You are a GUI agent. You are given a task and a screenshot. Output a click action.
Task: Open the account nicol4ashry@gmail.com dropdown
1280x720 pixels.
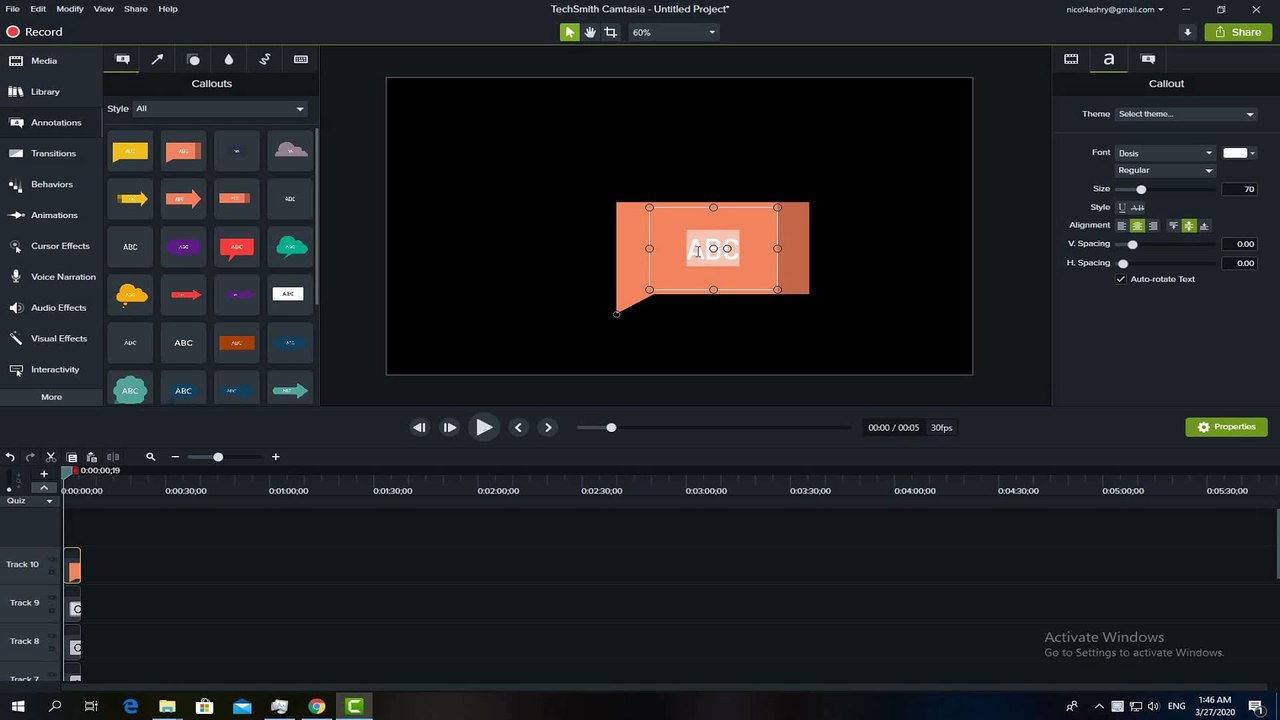[1115, 9]
